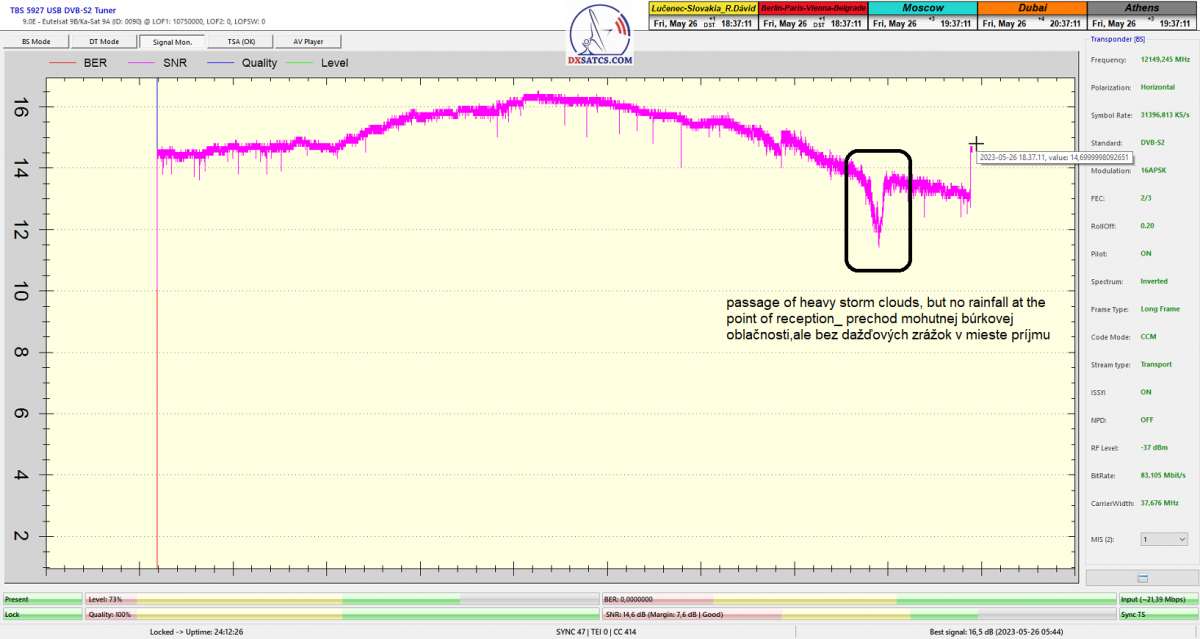
Task: Click the Lock status indicator
Action: (42, 614)
